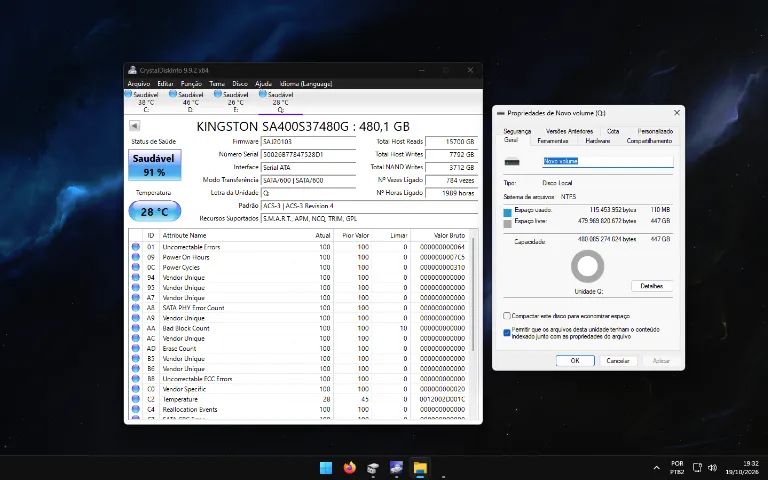
Task: Click the status orb for row ID 94
Action: click(136, 278)
